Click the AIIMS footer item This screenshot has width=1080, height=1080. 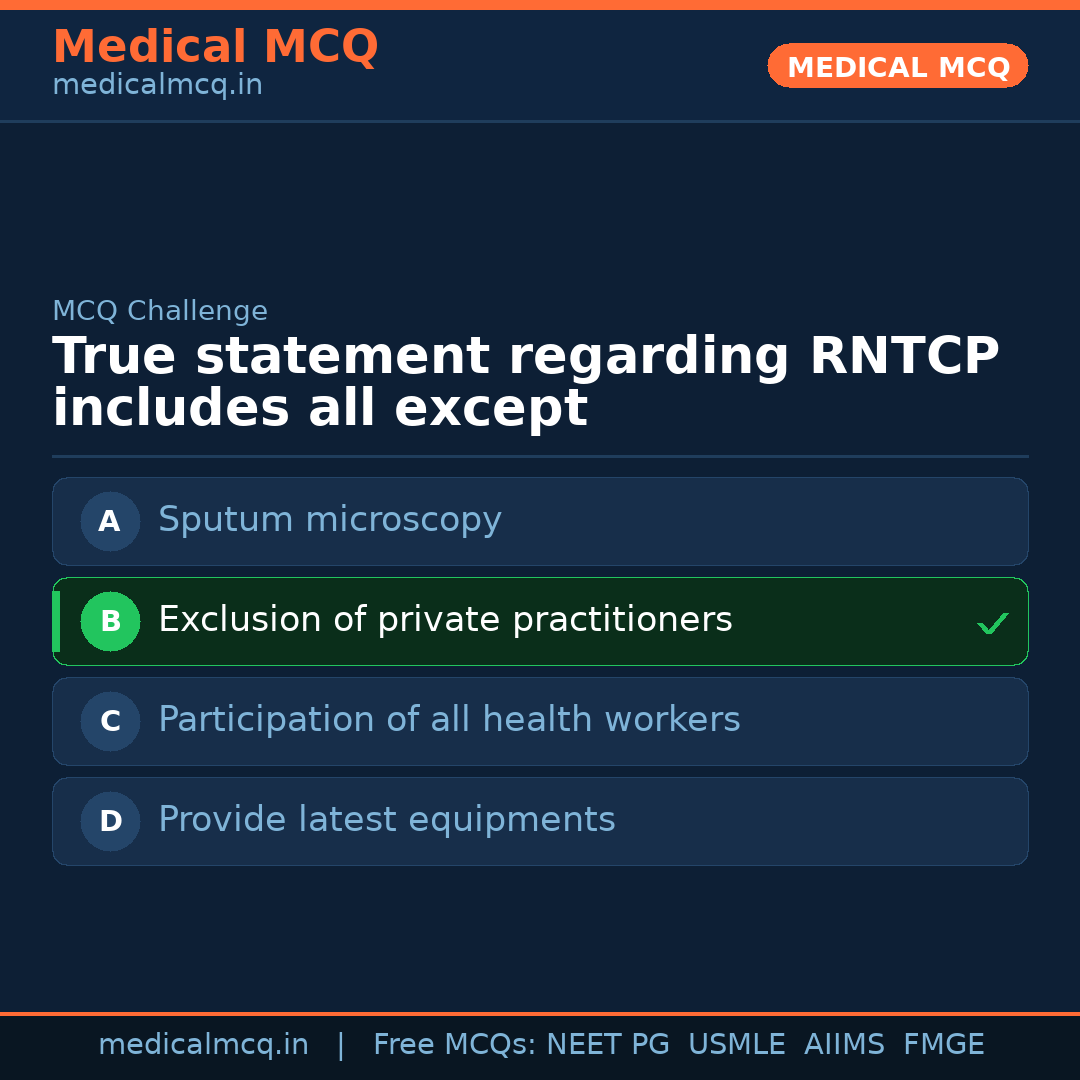pos(844,1045)
